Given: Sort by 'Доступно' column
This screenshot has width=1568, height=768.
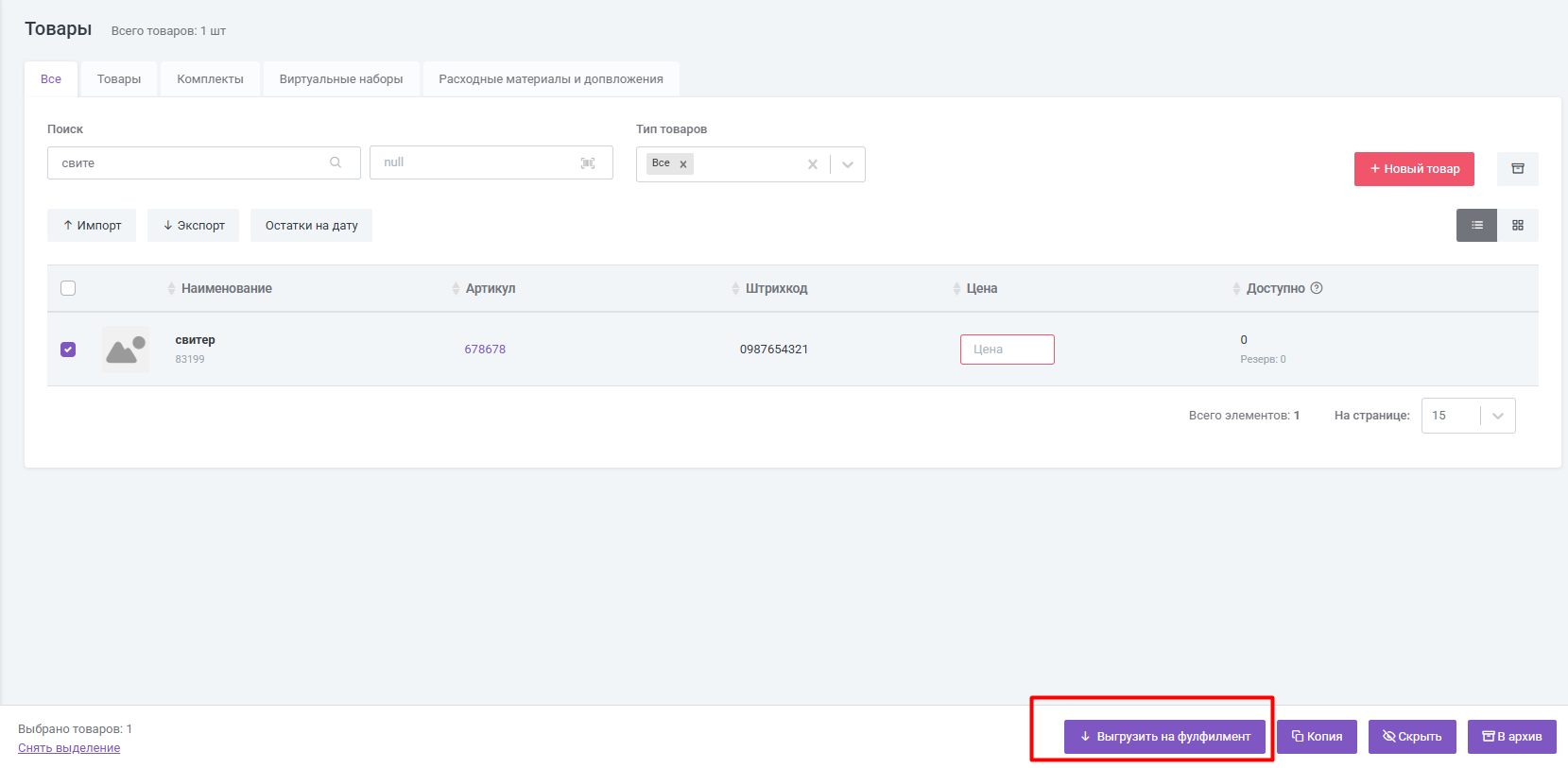Looking at the screenshot, I should coord(1268,288).
